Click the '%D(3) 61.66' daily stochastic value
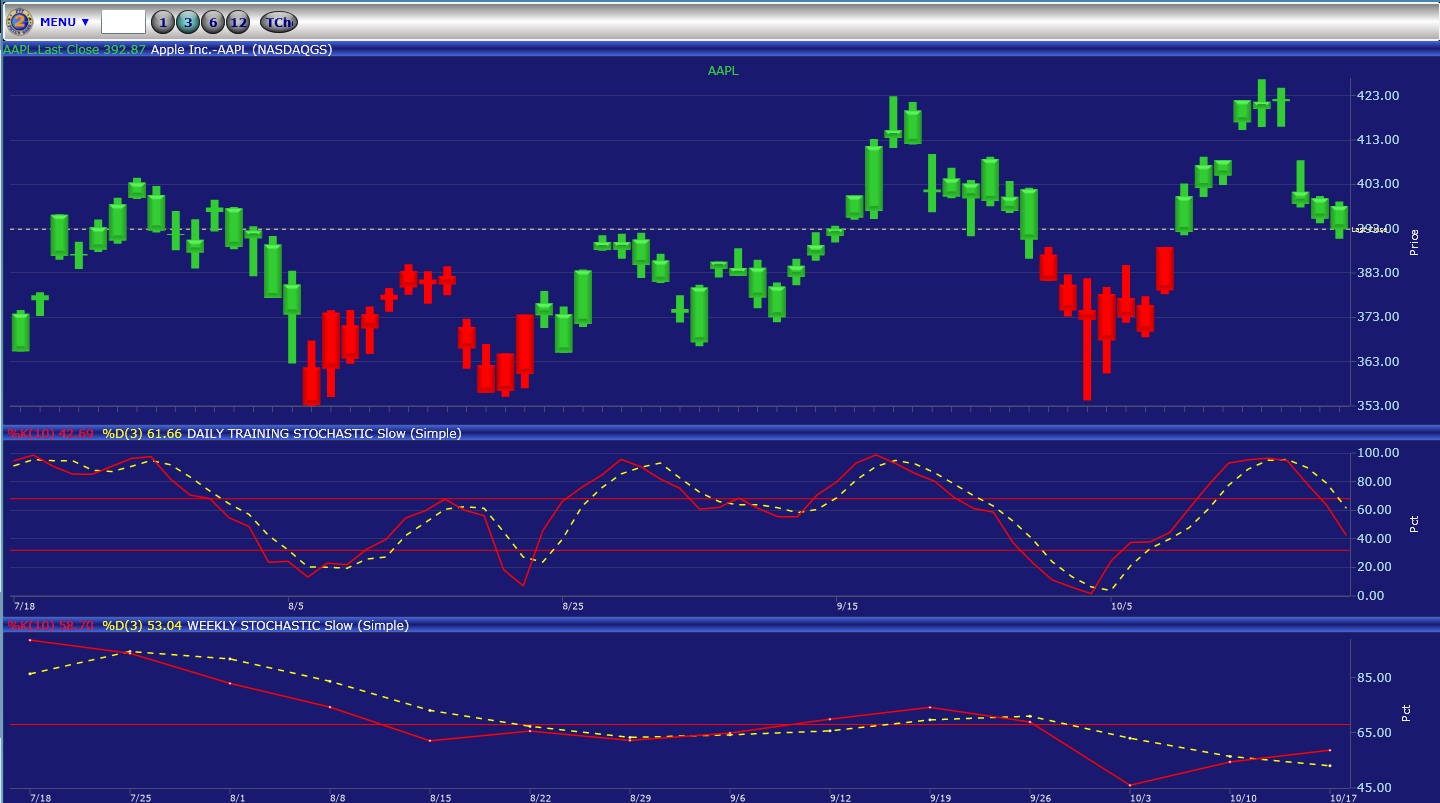 tap(142, 433)
